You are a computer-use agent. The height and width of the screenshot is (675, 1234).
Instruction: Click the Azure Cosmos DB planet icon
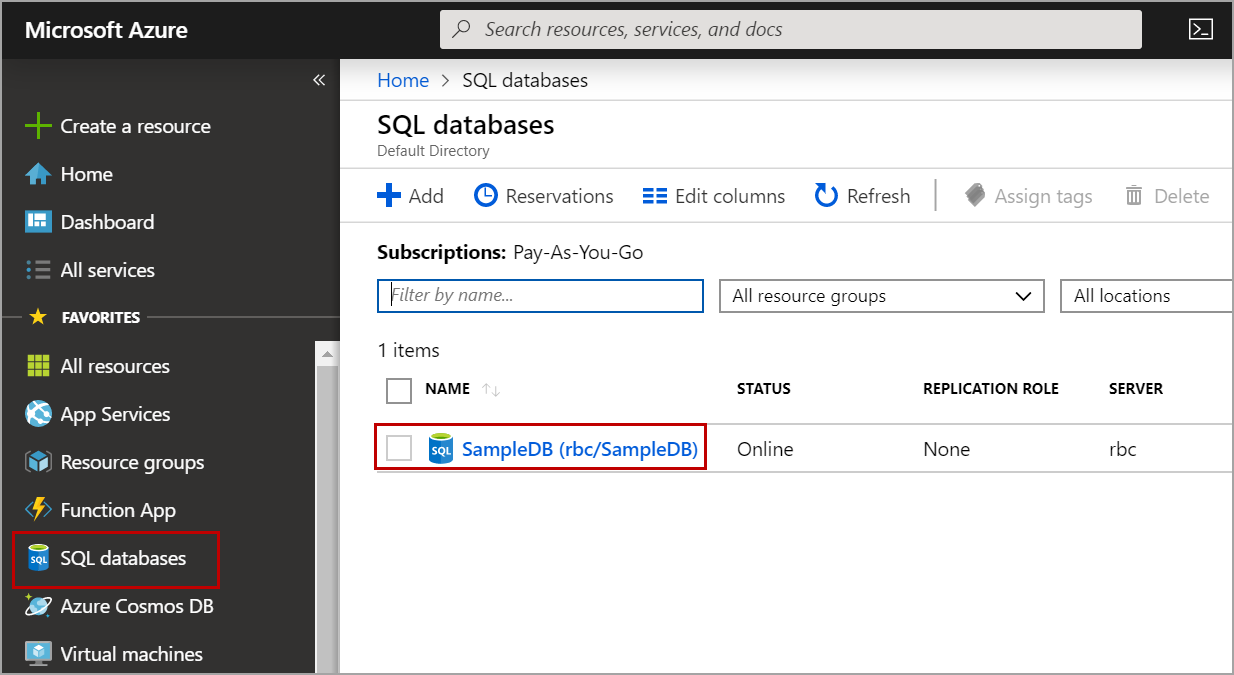pyautogui.click(x=38, y=606)
